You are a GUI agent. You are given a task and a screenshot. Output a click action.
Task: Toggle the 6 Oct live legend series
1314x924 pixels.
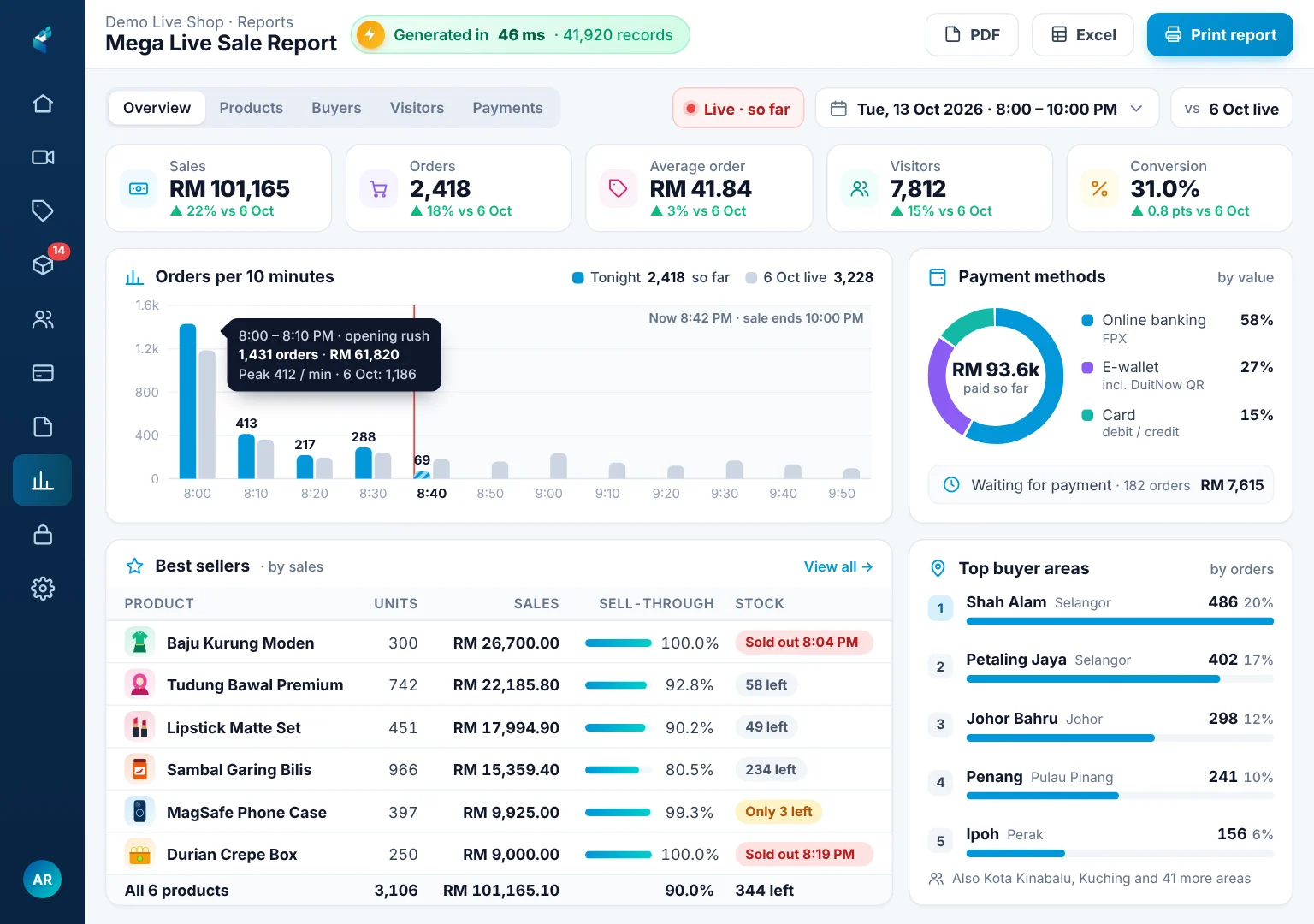tap(809, 278)
